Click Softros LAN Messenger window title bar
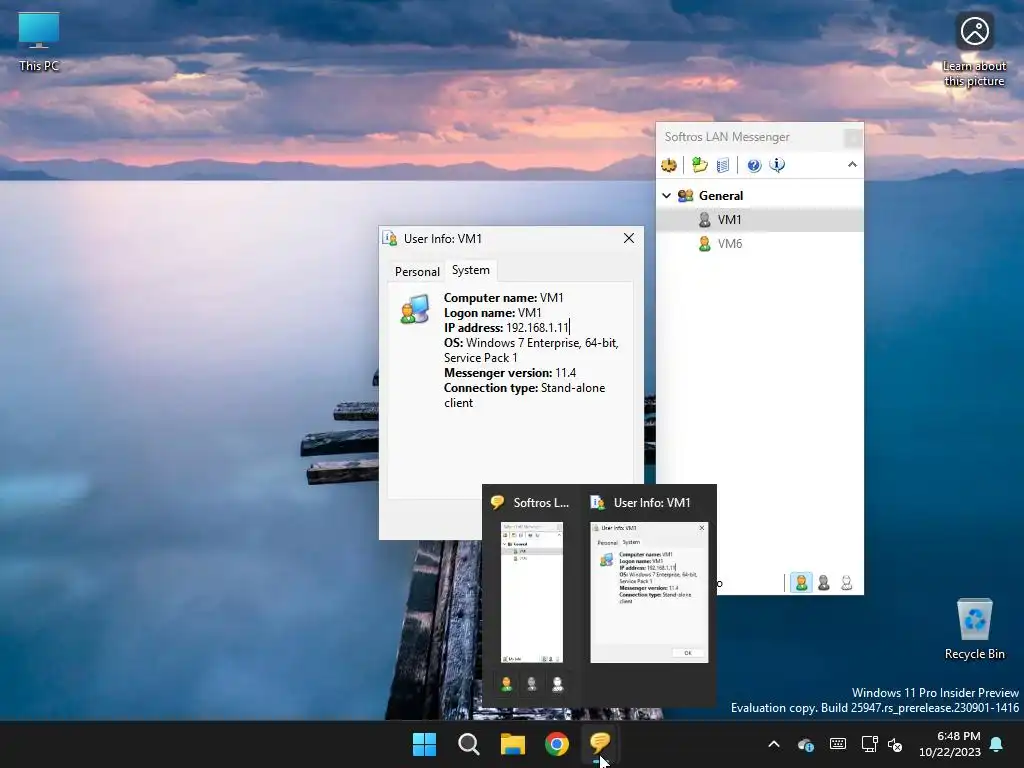This screenshot has height=768, width=1024. (x=751, y=136)
